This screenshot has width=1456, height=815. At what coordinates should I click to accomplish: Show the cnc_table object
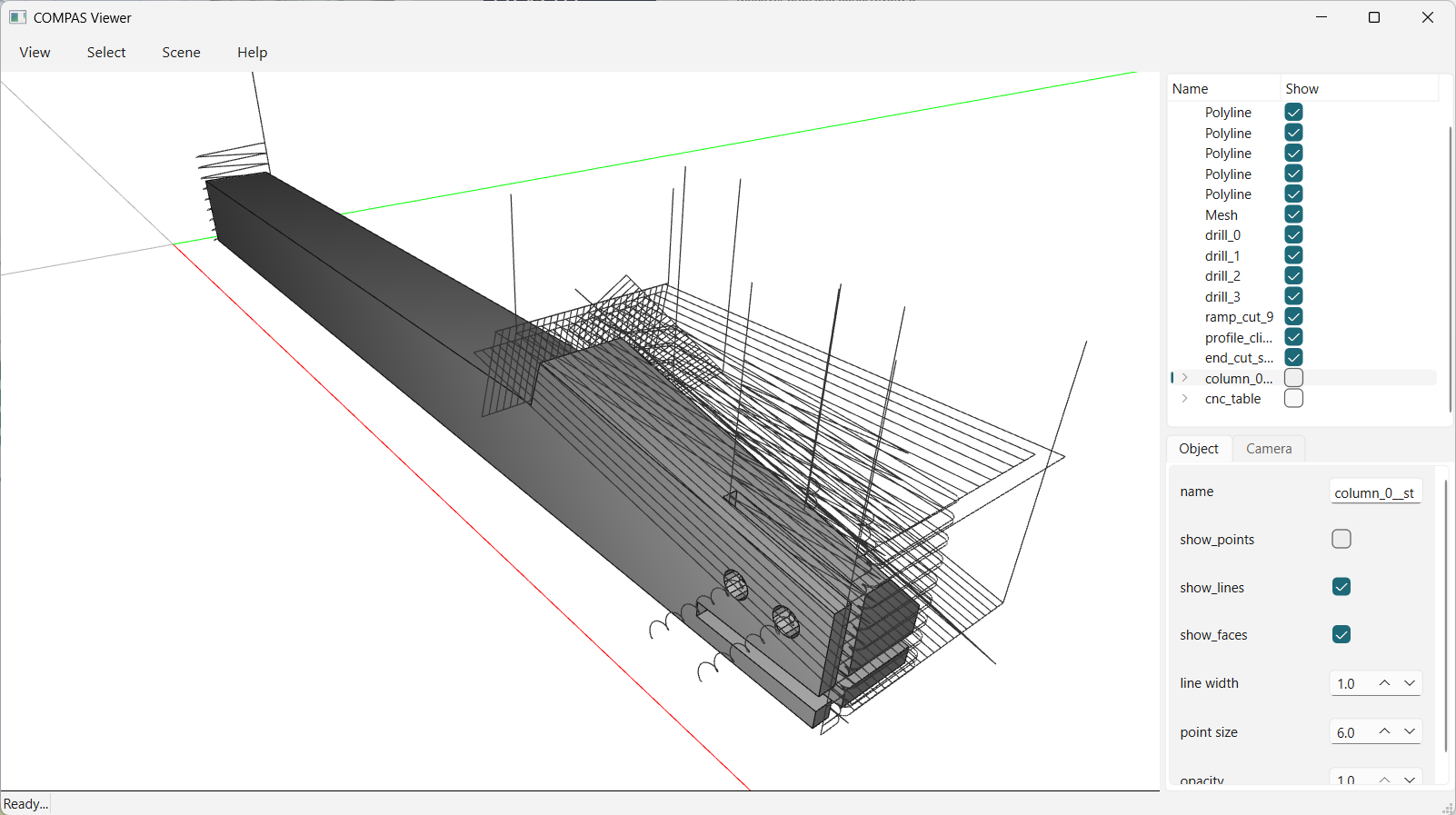pyautogui.click(x=1294, y=398)
